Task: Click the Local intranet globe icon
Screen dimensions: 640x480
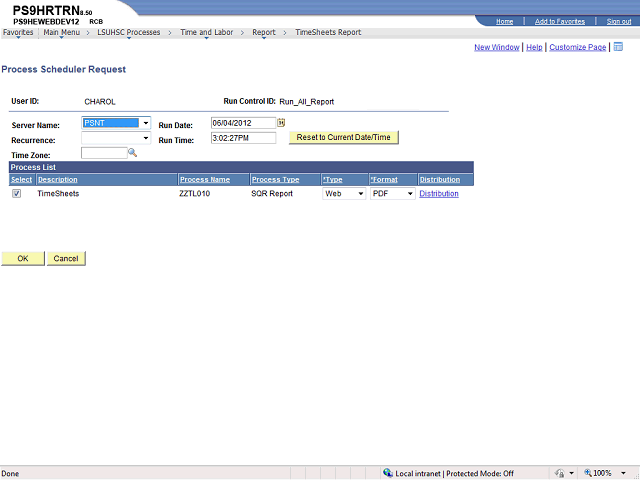Action: [388, 473]
